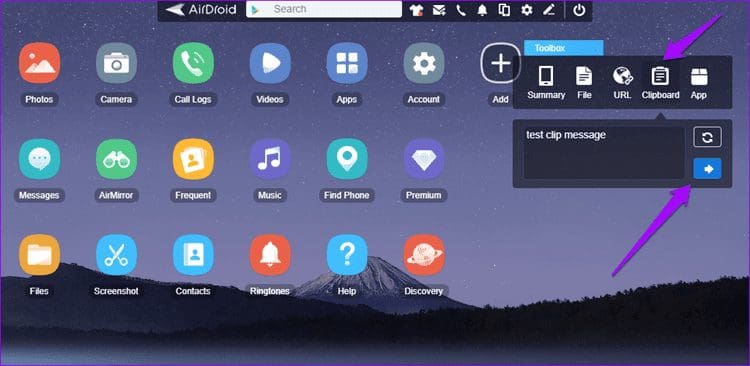The width and height of the screenshot is (750, 366).
Task: Select the Toolbox tab header
Action: [563, 48]
